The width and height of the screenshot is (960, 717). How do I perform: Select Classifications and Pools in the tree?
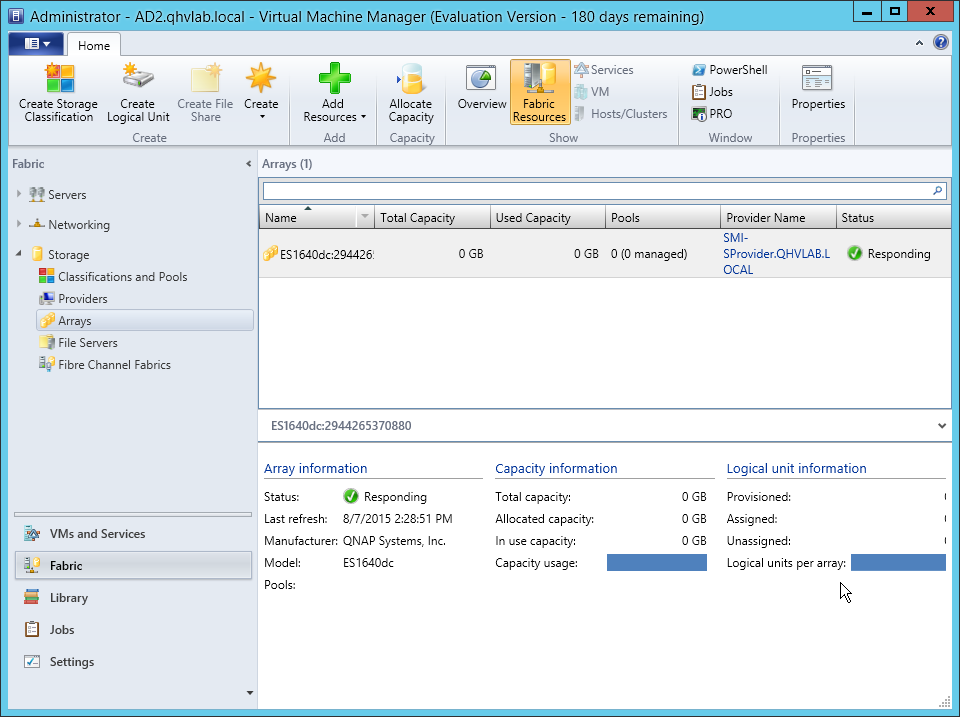(x=122, y=277)
